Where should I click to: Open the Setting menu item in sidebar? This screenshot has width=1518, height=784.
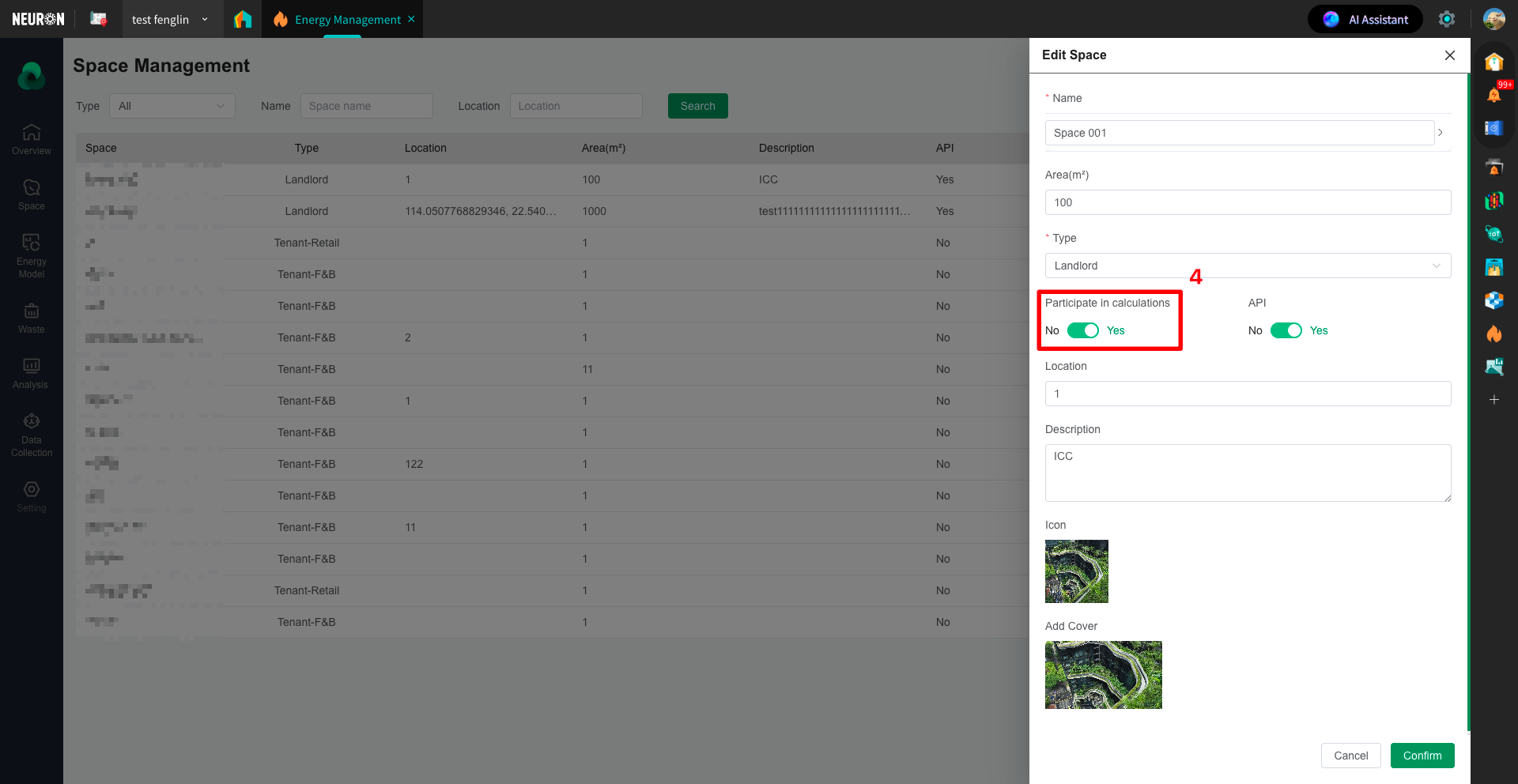click(x=32, y=496)
